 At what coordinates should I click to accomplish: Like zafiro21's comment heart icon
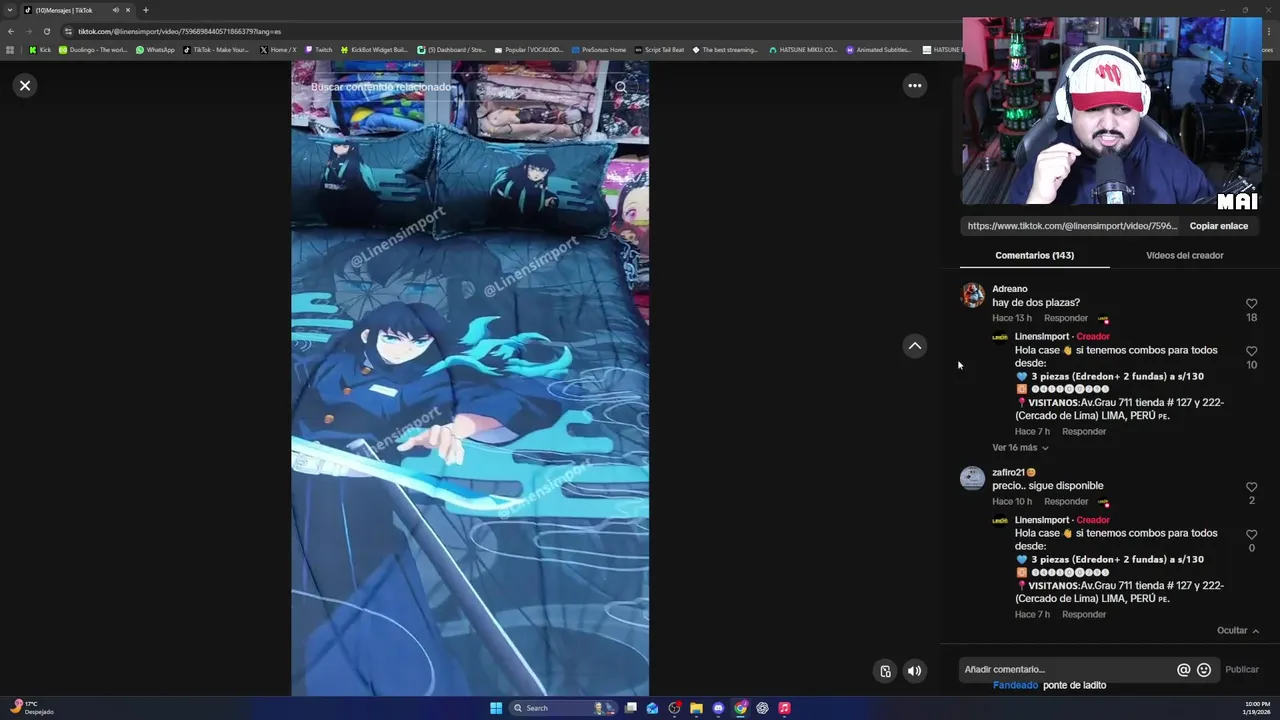coord(1251,486)
